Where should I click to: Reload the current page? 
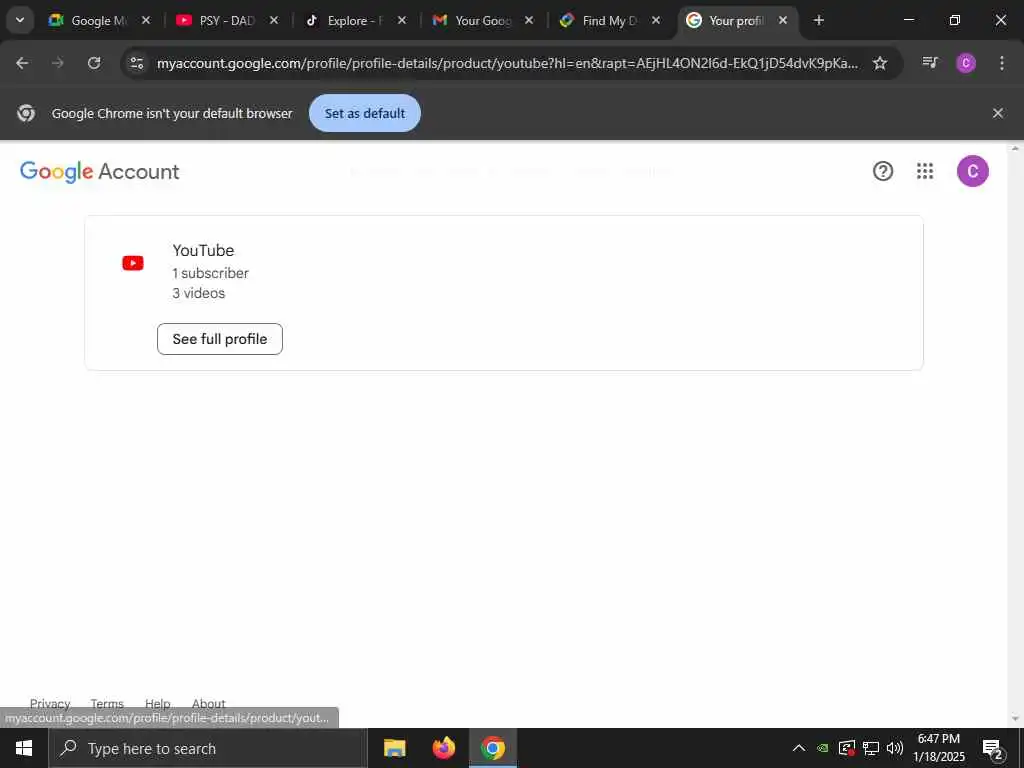tap(94, 63)
